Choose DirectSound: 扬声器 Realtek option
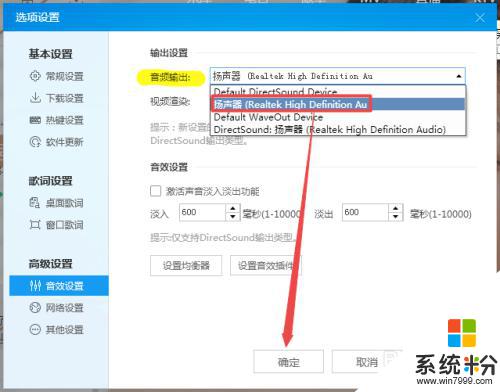Image resolution: width=500 pixels, height=392 pixels. 338,129
